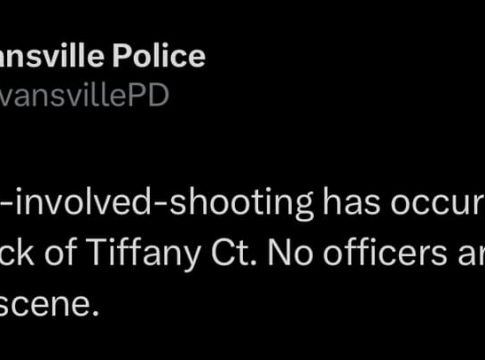Click the word "of" before Tiffany

pyautogui.click(x=61, y=252)
